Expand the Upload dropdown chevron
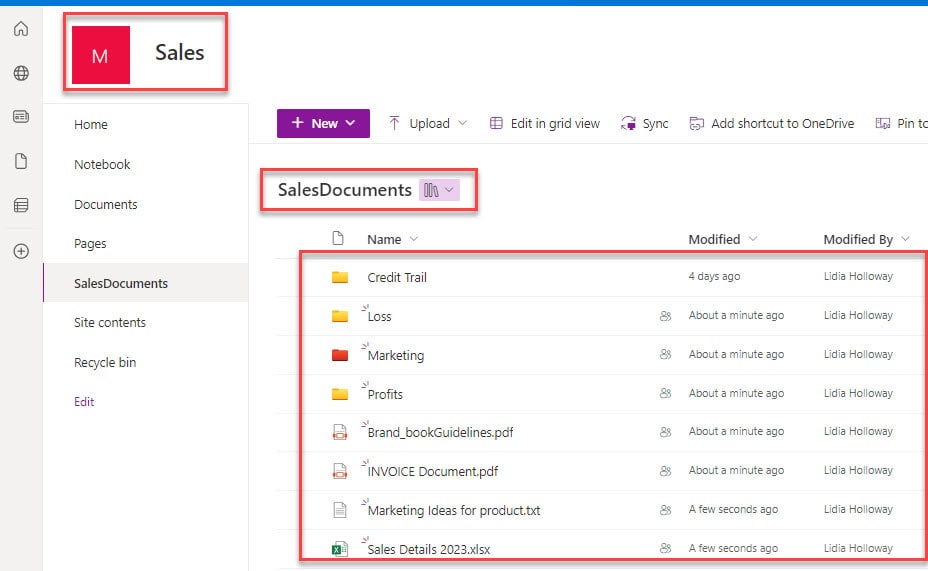This screenshot has width=928, height=571. (463, 123)
